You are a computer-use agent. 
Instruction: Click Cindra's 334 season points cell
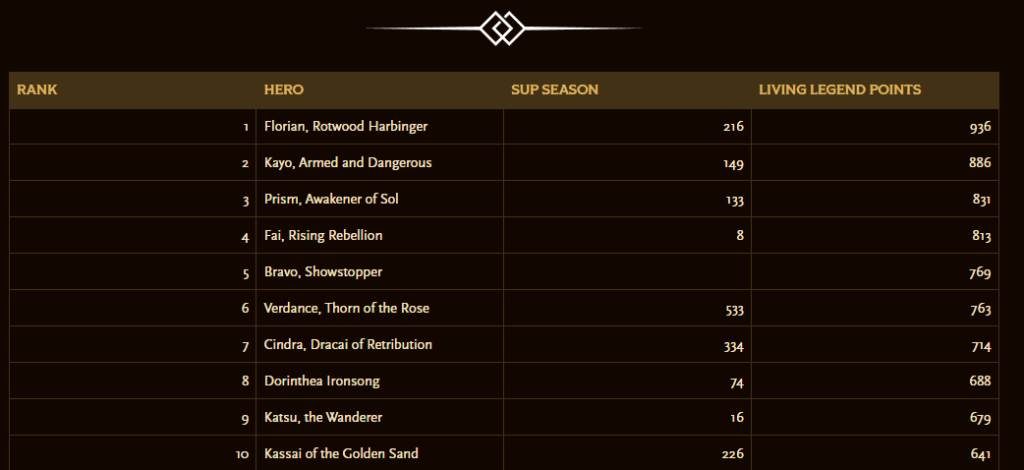point(733,346)
